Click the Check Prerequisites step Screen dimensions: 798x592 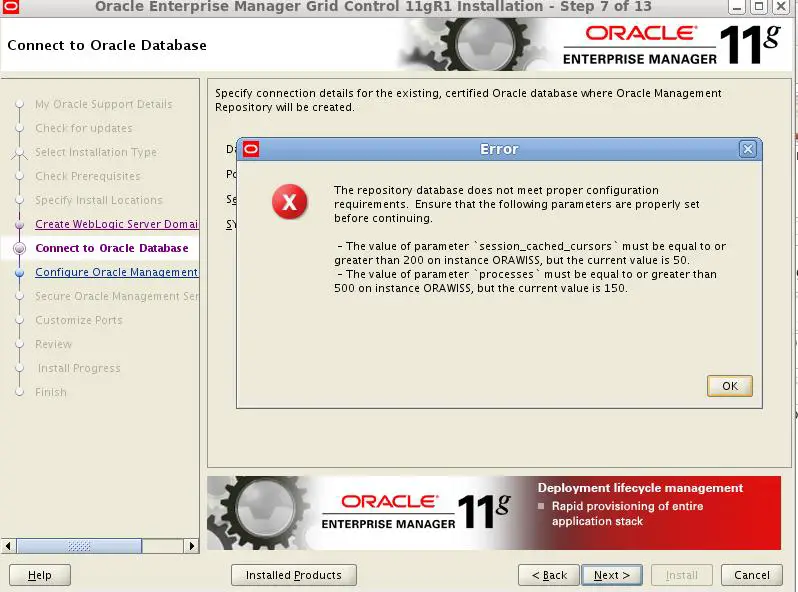88,176
